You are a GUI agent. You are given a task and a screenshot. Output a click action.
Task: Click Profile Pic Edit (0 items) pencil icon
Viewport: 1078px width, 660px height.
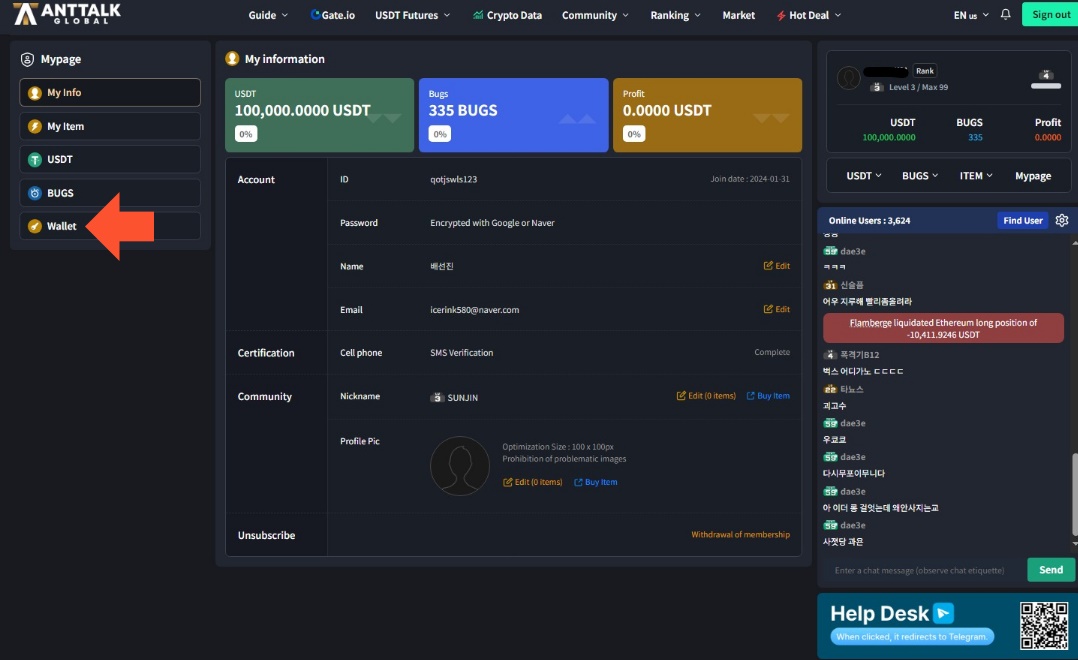[x=507, y=482]
